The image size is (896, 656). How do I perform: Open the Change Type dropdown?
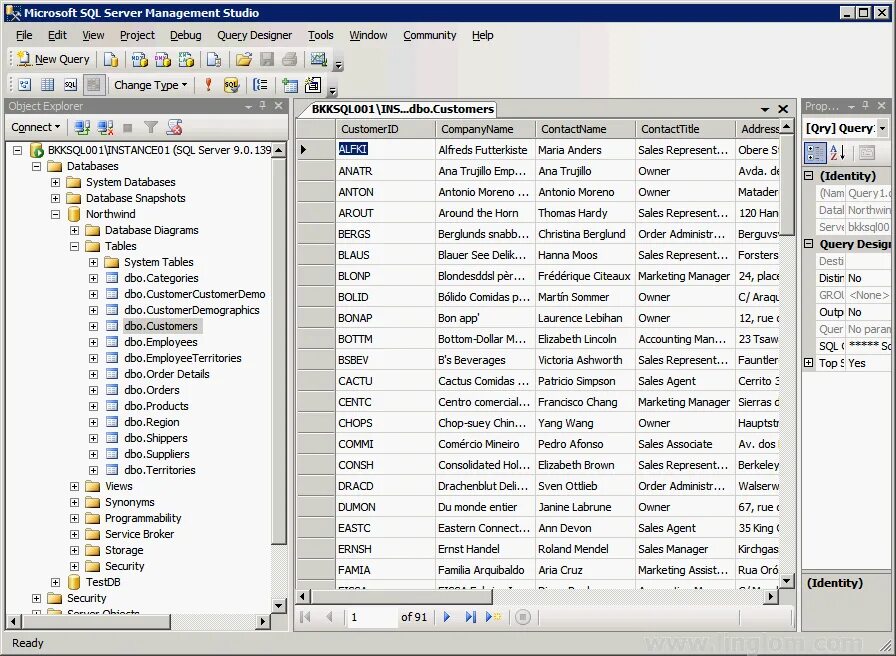coord(150,85)
